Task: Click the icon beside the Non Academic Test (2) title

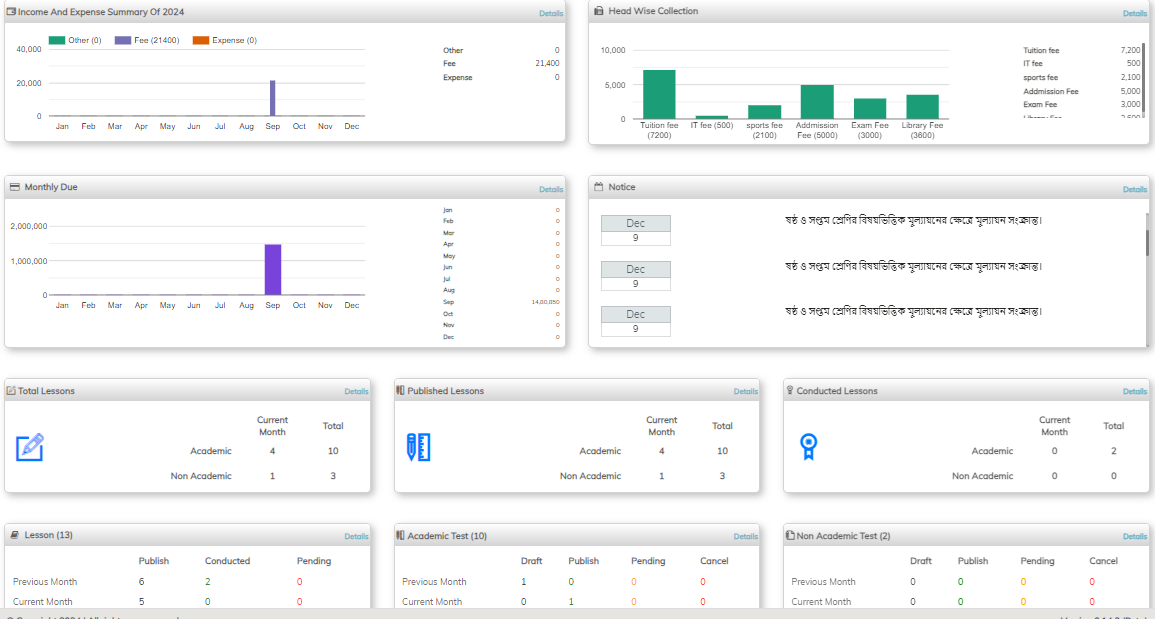Action: (x=790, y=536)
